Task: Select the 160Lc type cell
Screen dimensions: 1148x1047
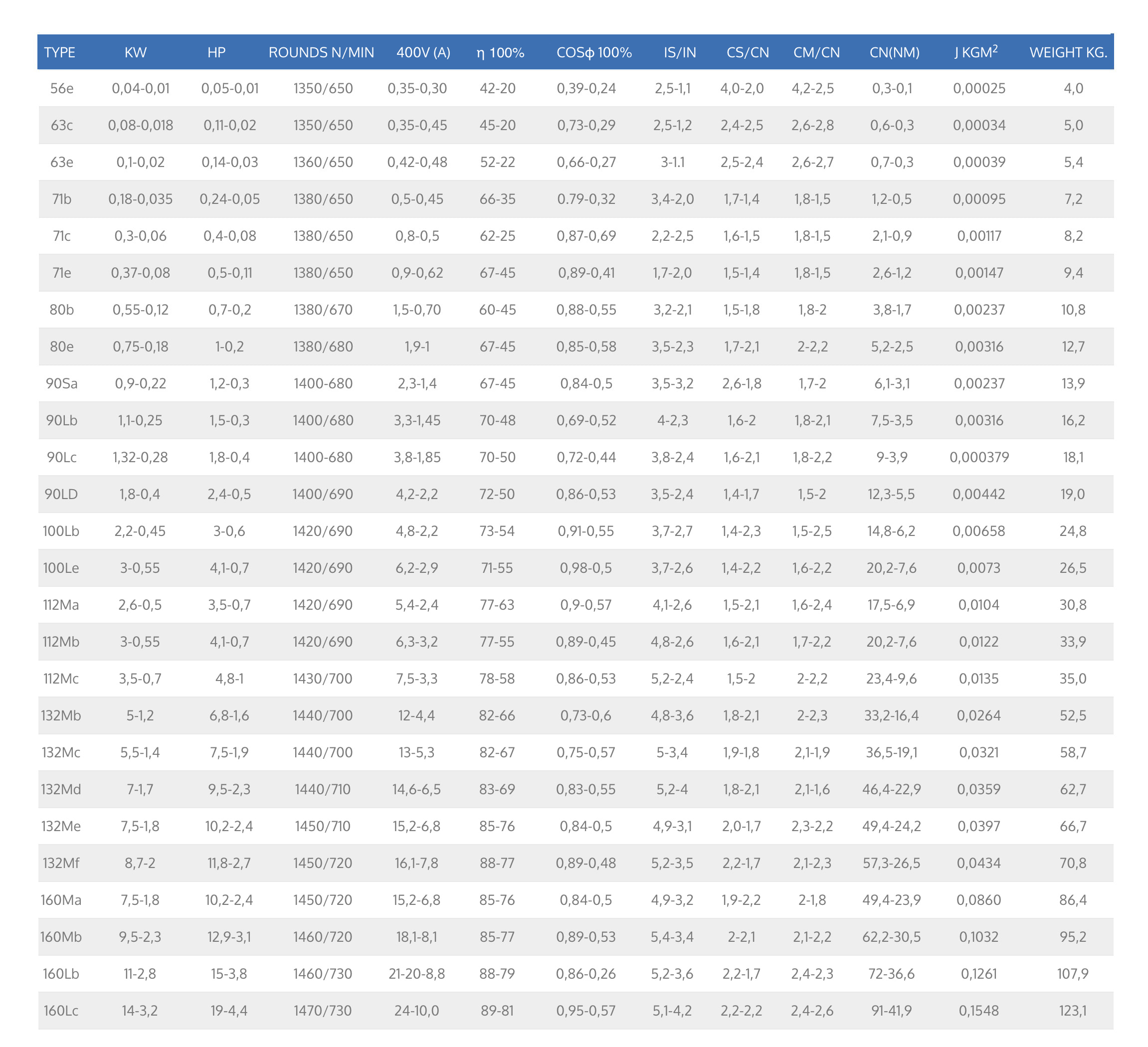Action: tap(61, 1011)
